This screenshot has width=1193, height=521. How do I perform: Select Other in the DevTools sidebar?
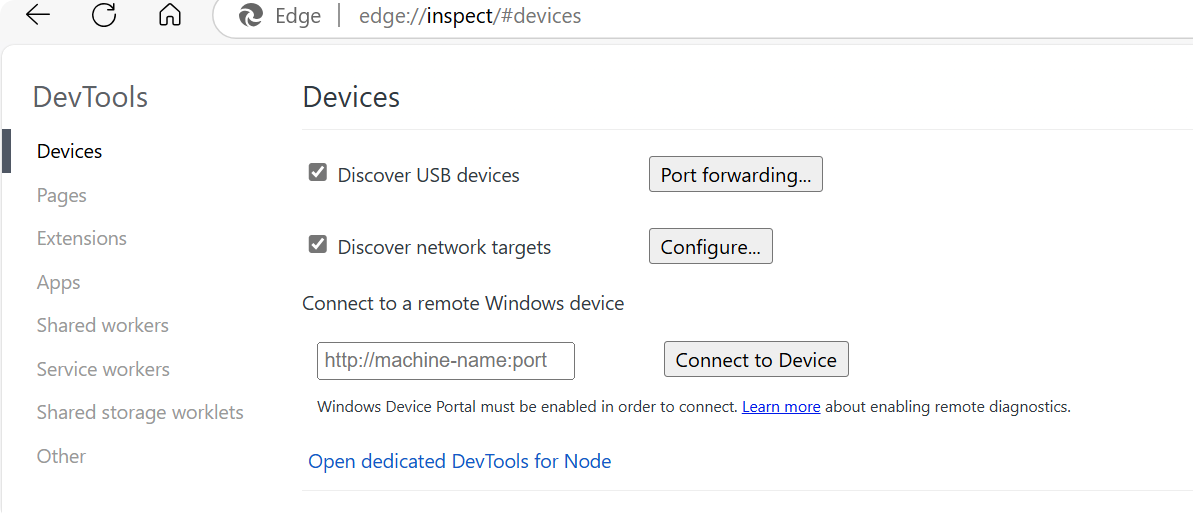(x=61, y=456)
